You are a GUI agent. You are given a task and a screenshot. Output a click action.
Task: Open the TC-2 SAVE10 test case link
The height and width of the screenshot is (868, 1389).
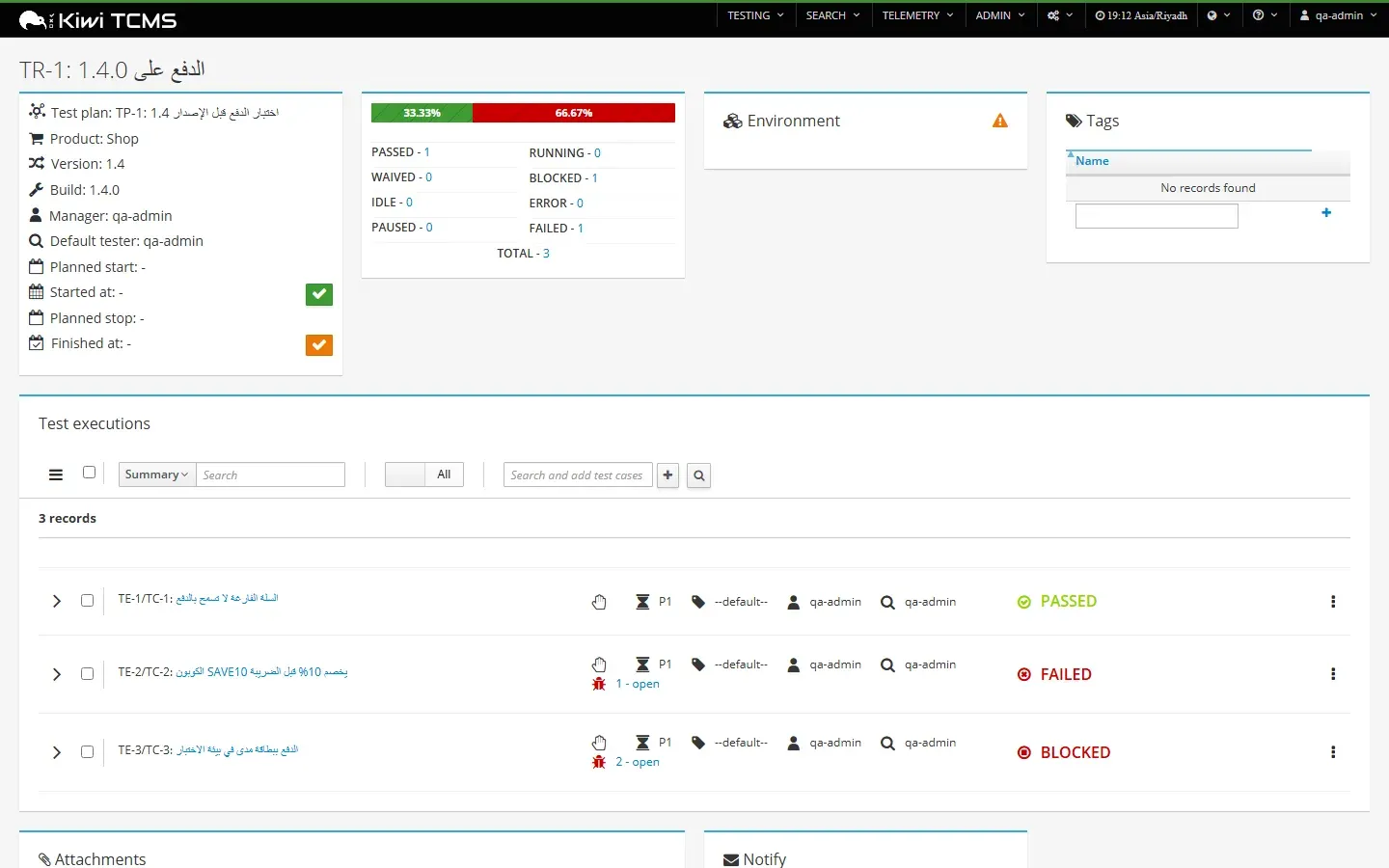[261, 672]
